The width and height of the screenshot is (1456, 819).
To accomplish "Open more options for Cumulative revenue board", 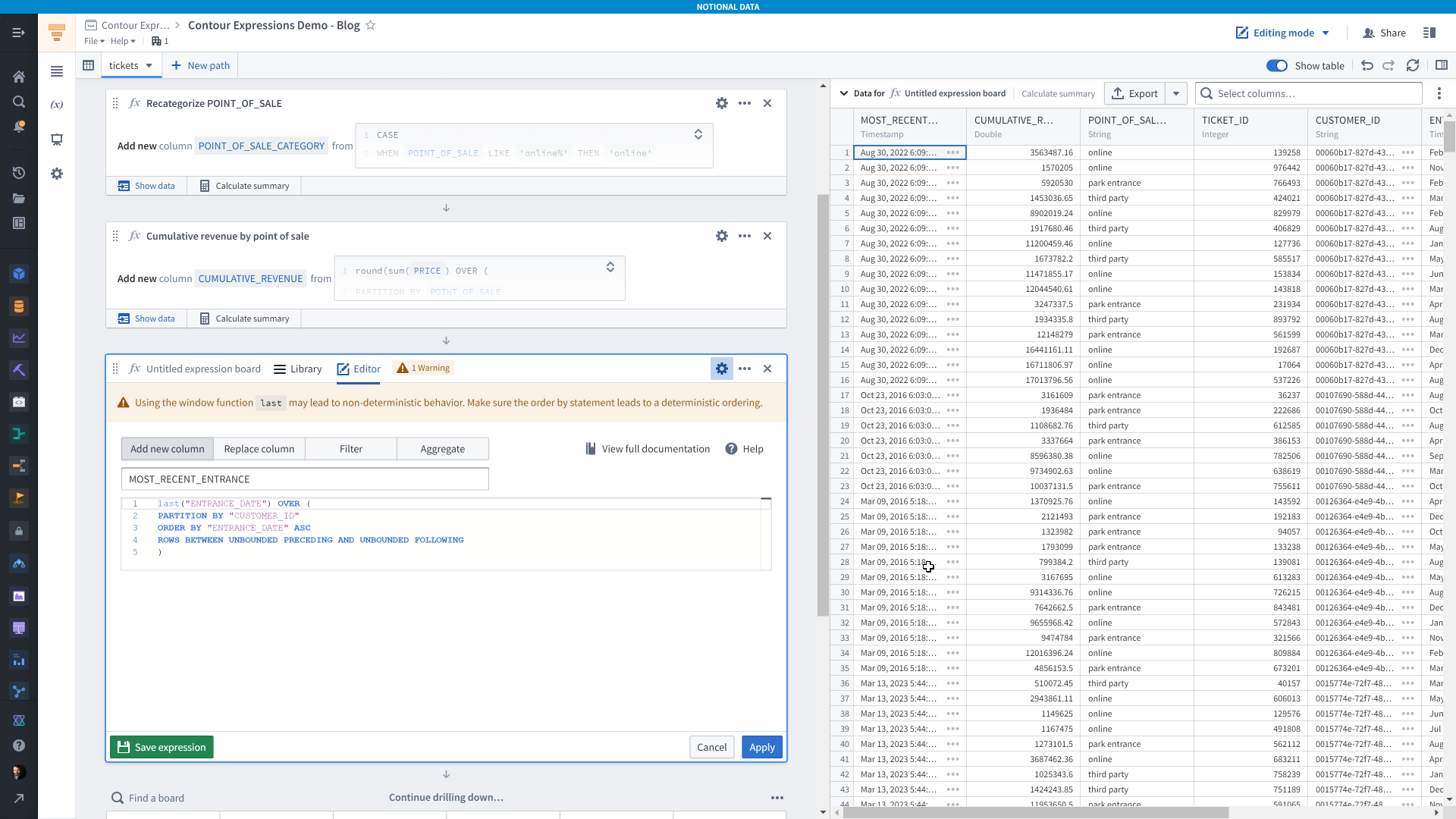I will 745,236.
